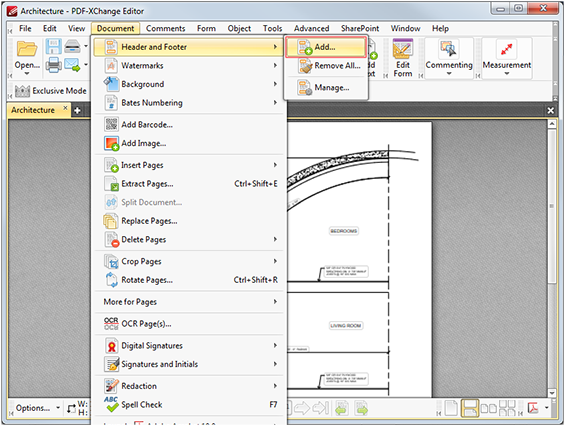Click the Print icon in toolbar

point(54,65)
